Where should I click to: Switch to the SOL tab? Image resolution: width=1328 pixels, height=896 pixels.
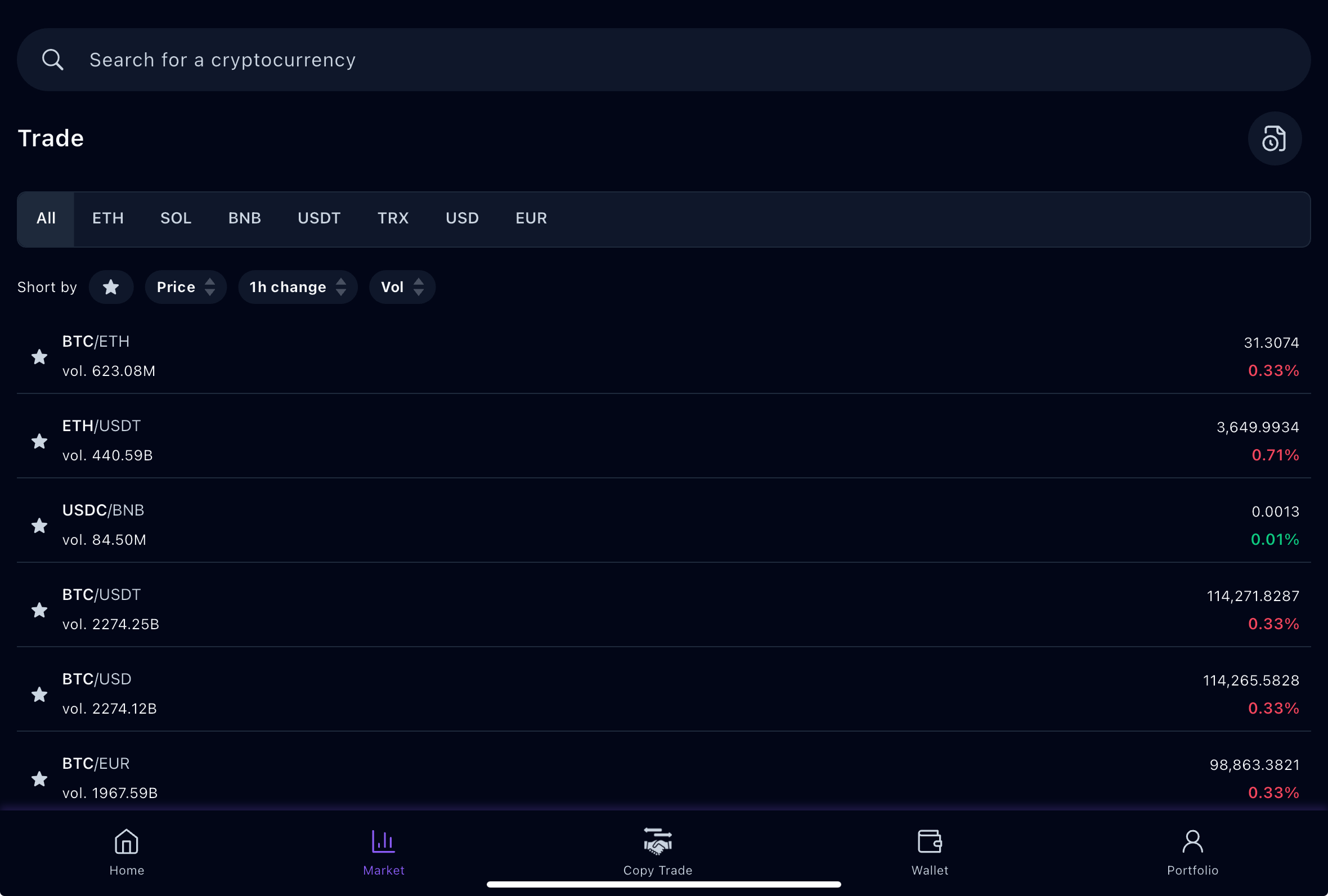point(176,218)
